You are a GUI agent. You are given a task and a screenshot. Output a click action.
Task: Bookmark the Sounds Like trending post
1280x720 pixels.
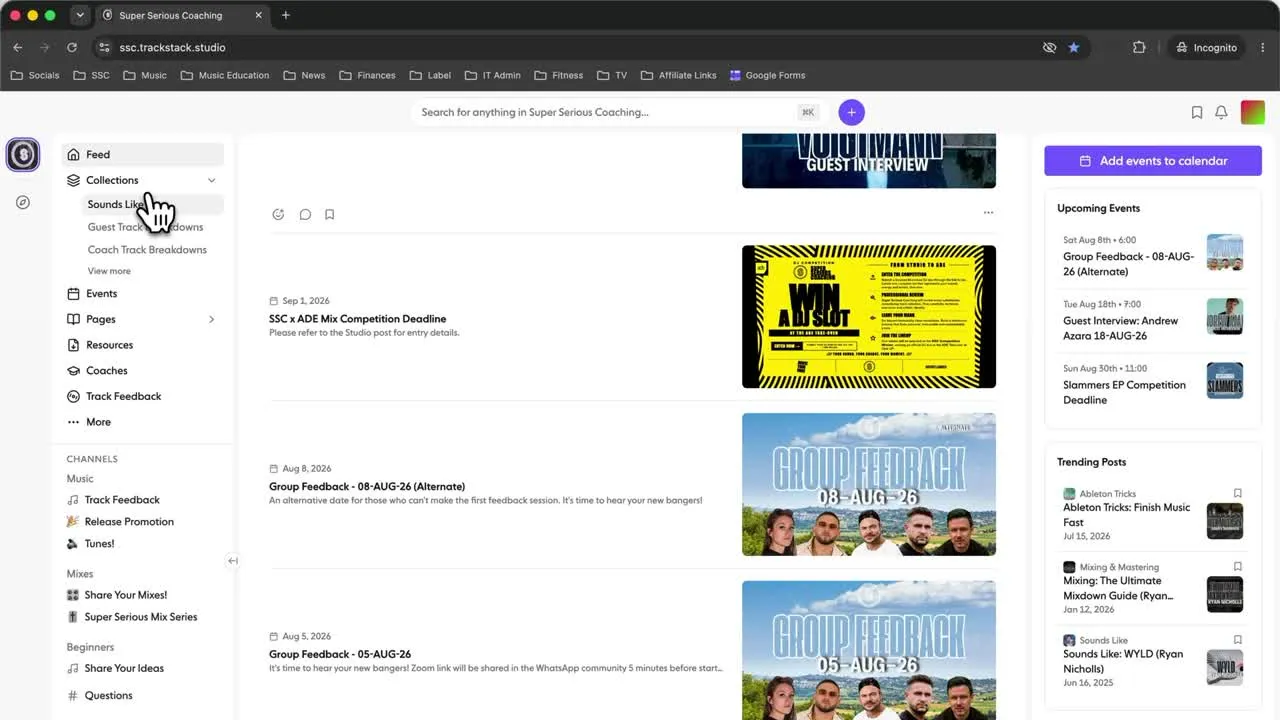pos(1237,639)
